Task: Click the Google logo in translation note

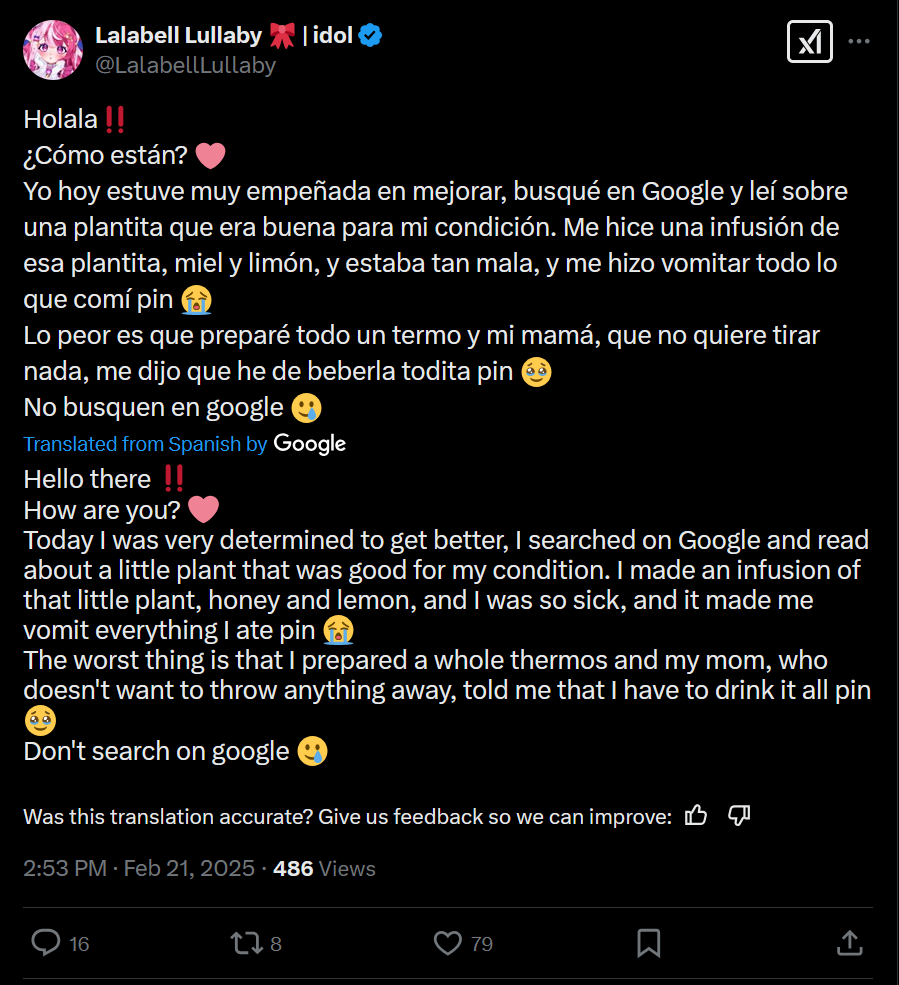Action: (310, 444)
